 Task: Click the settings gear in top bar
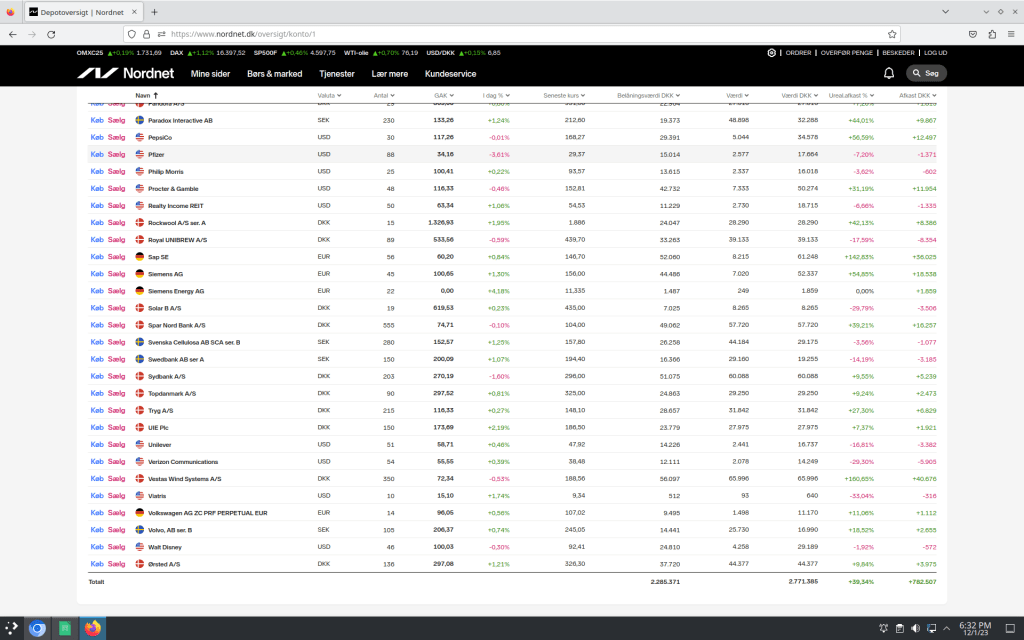771,52
